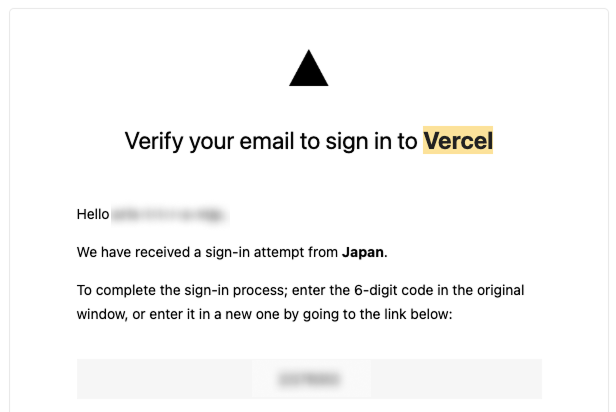Select the highlighted Vercel word in heading
Image resolution: width=616 pixels, height=412 pixels.
[x=458, y=140]
